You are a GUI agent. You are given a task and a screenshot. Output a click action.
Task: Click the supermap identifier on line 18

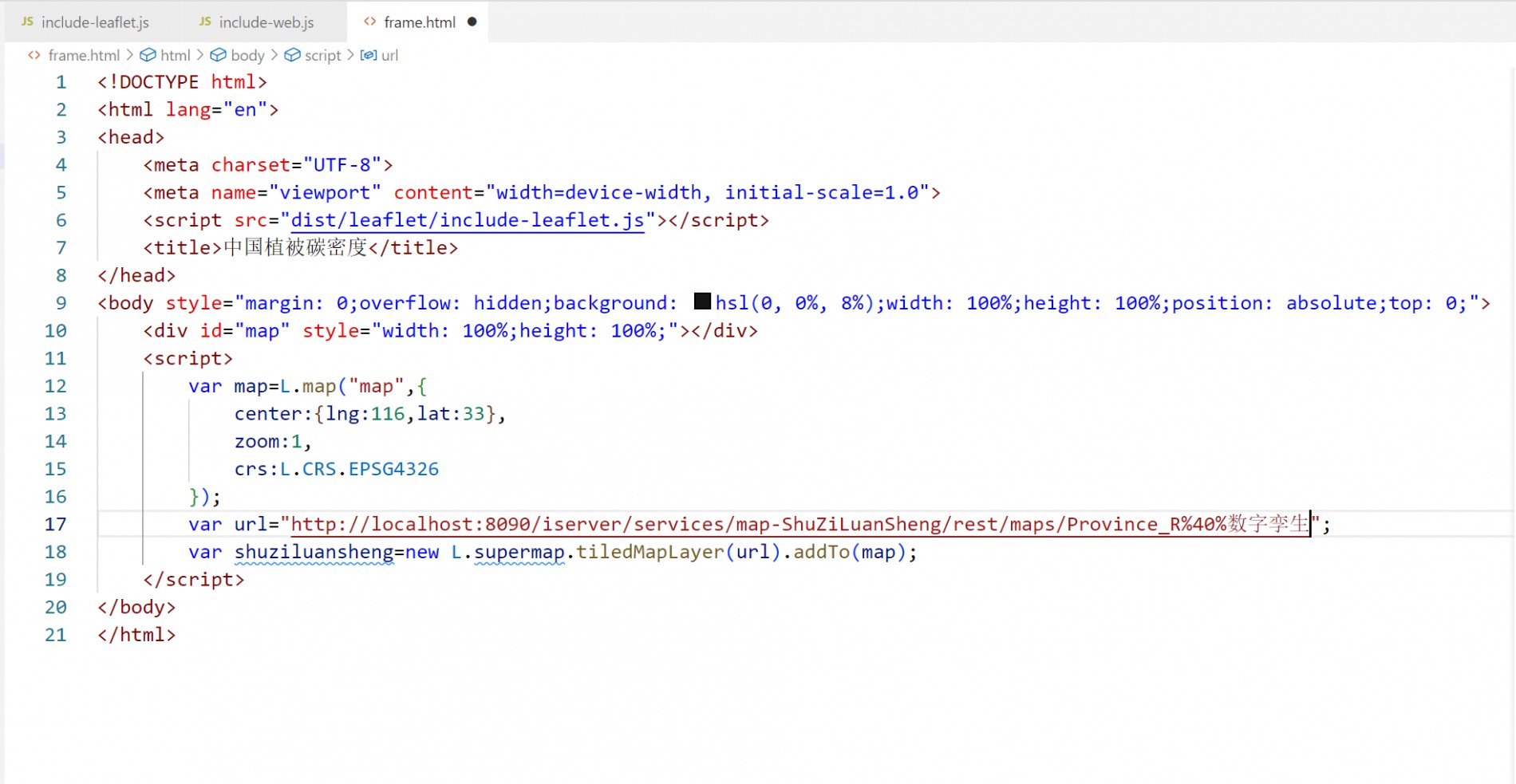[x=519, y=552]
